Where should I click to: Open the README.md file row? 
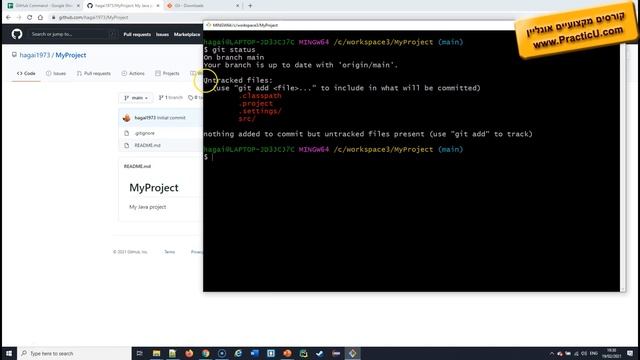161,145
